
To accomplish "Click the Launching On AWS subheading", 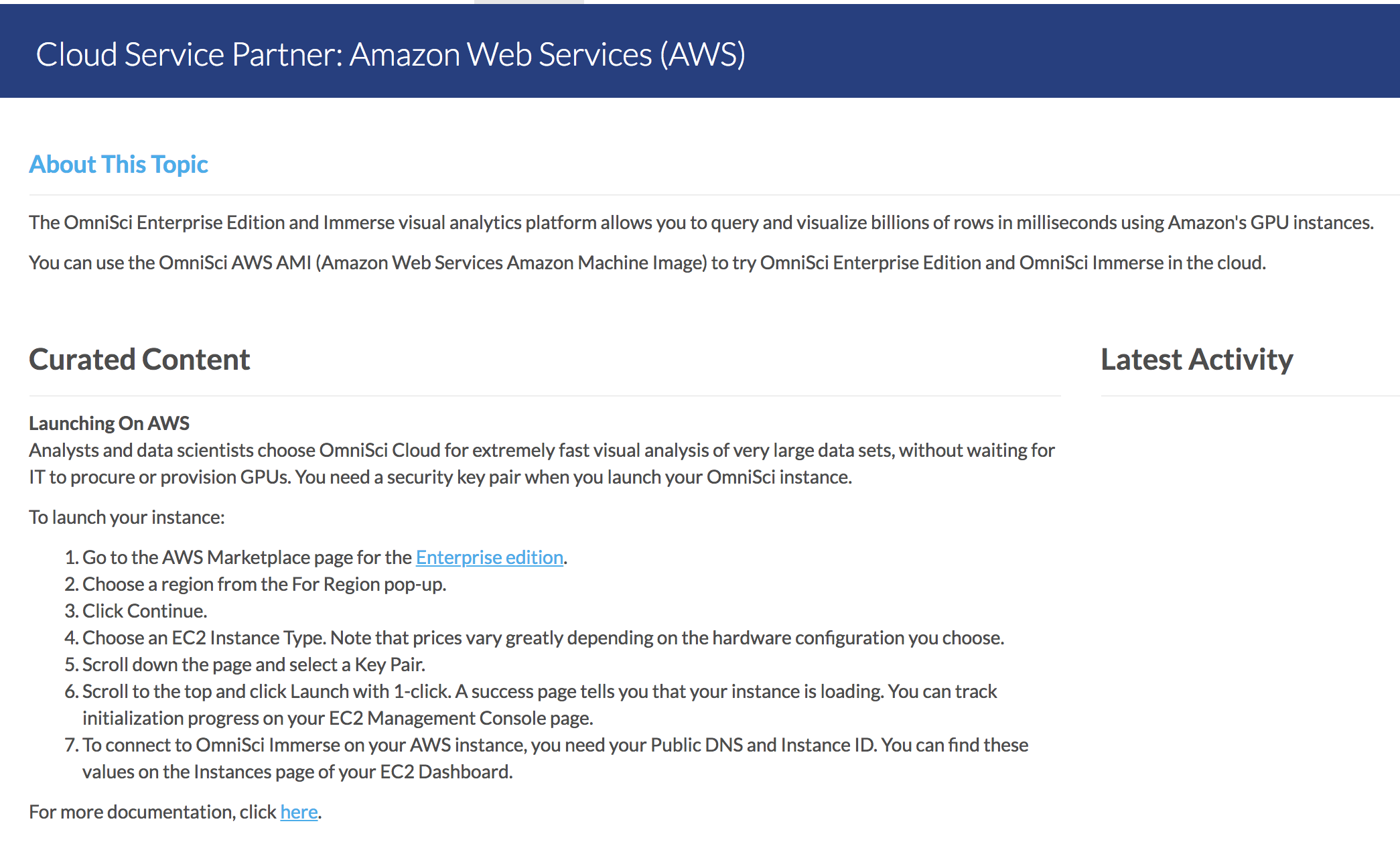I will (x=109, y=423).
